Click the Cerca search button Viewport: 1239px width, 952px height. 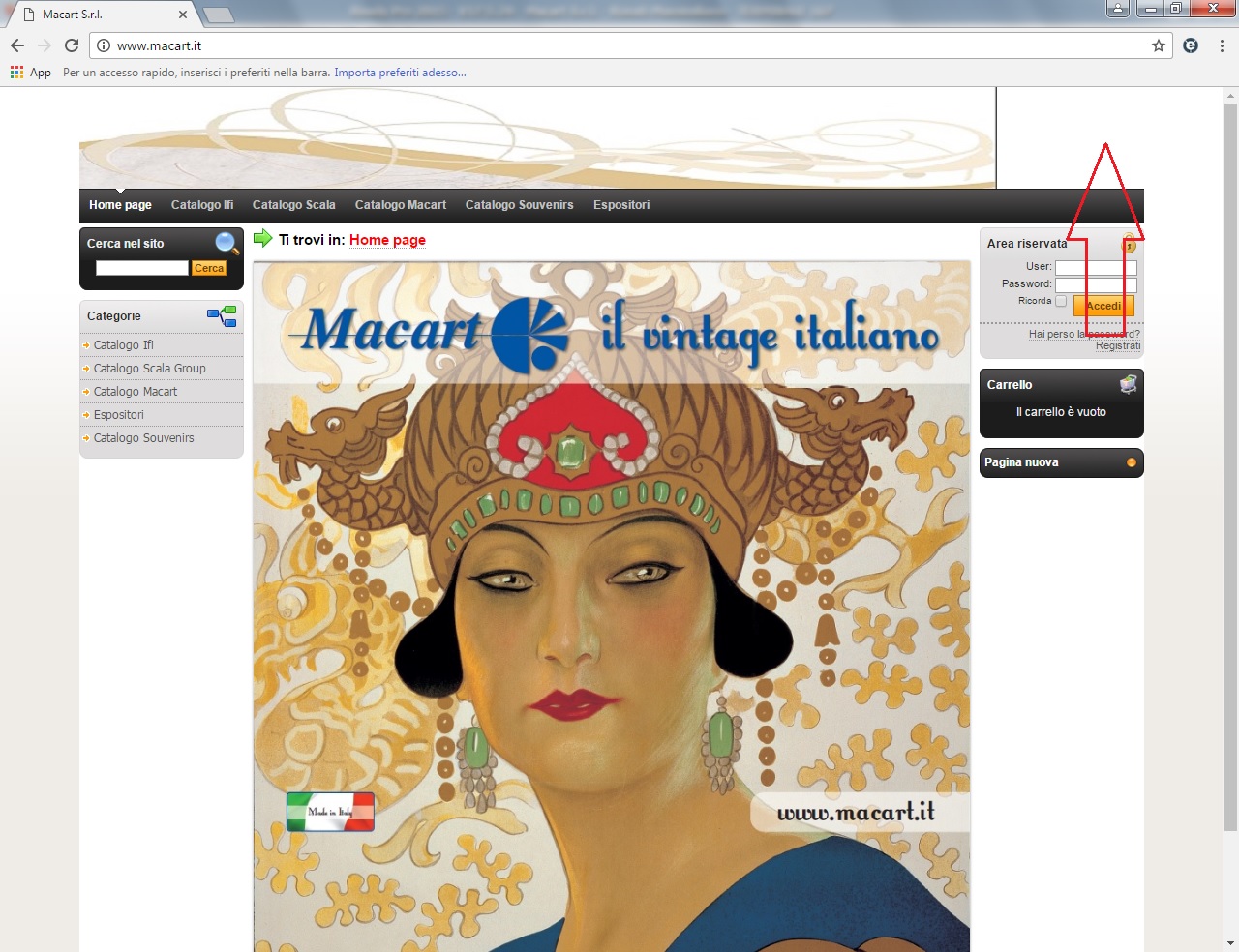click(x=209, y=268)
